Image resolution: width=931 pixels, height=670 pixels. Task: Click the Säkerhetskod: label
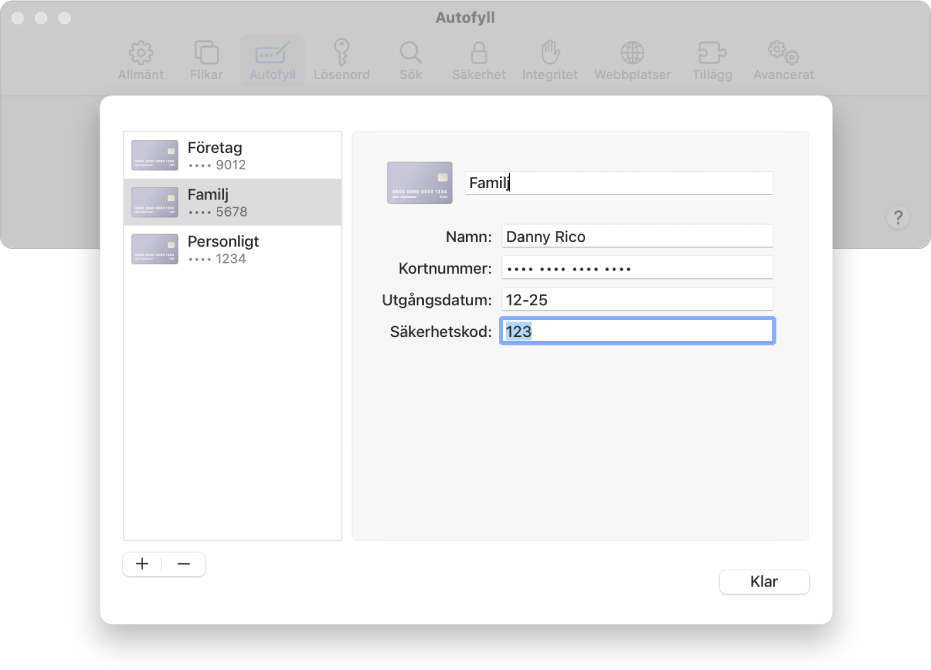point(441,331)
